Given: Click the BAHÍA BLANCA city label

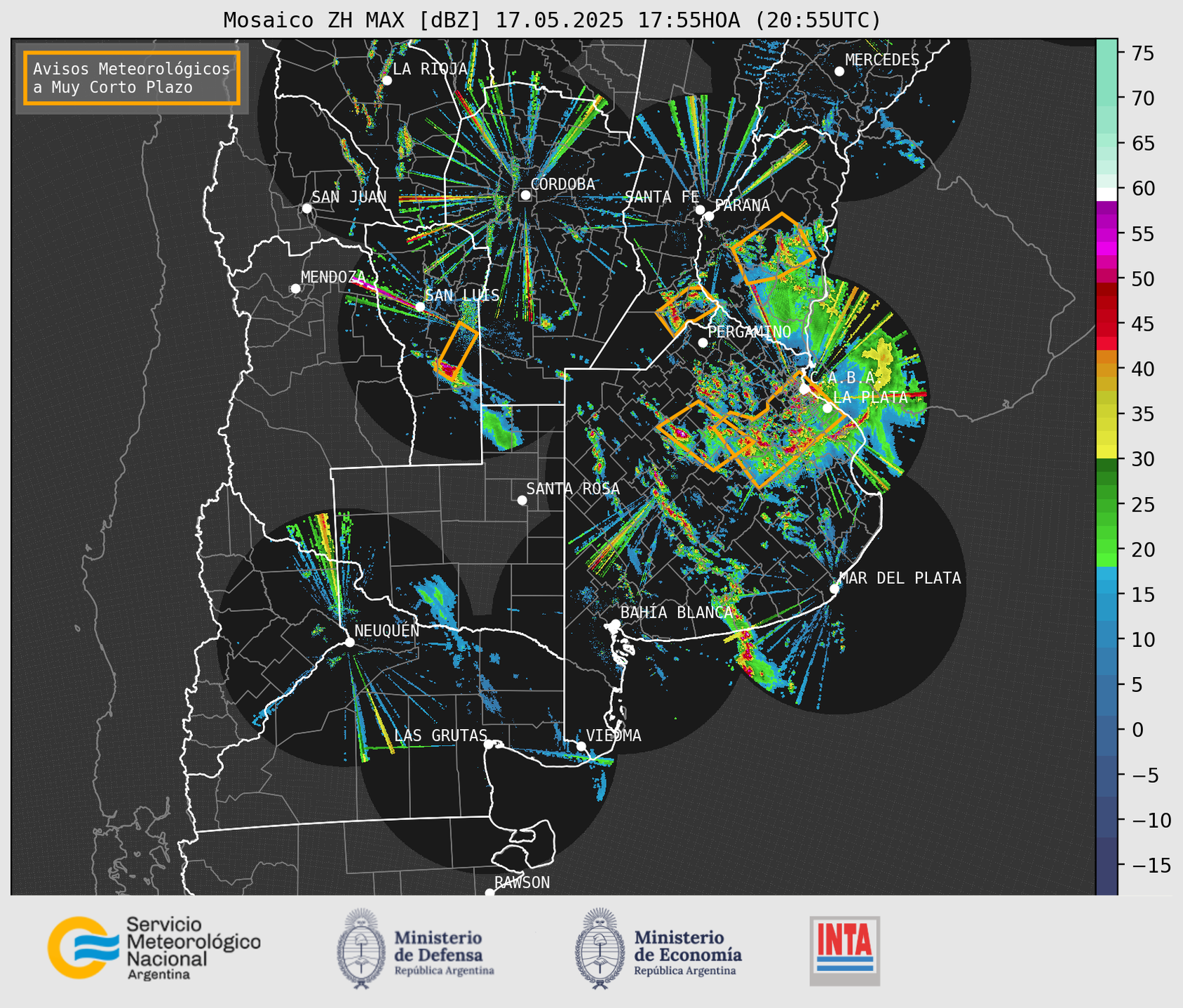Looking at the screenshot, I should click(x=677, y=612).
